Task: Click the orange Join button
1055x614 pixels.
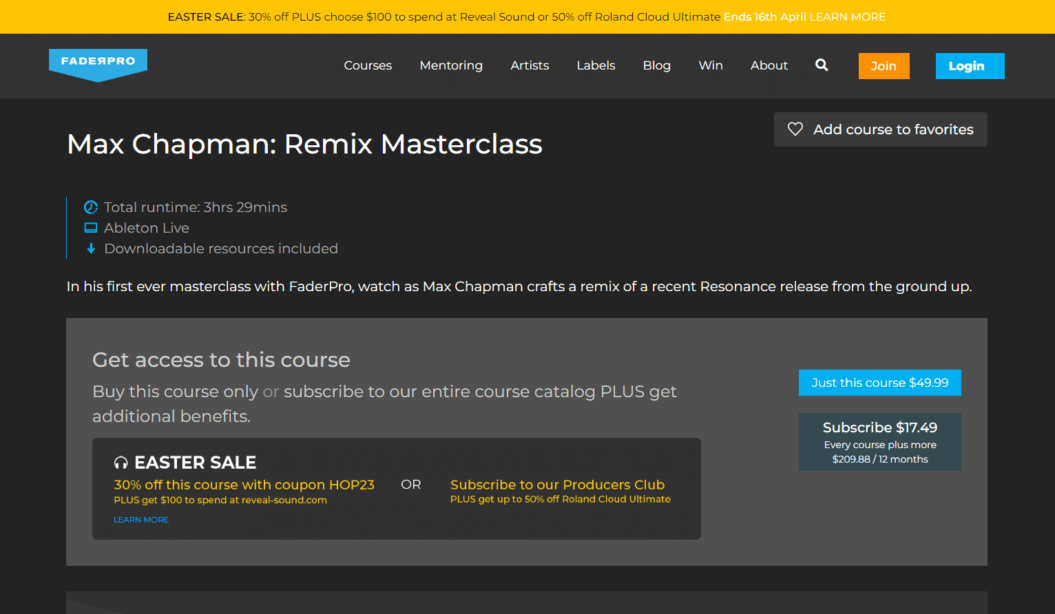Action: click(x=883, y=66)
